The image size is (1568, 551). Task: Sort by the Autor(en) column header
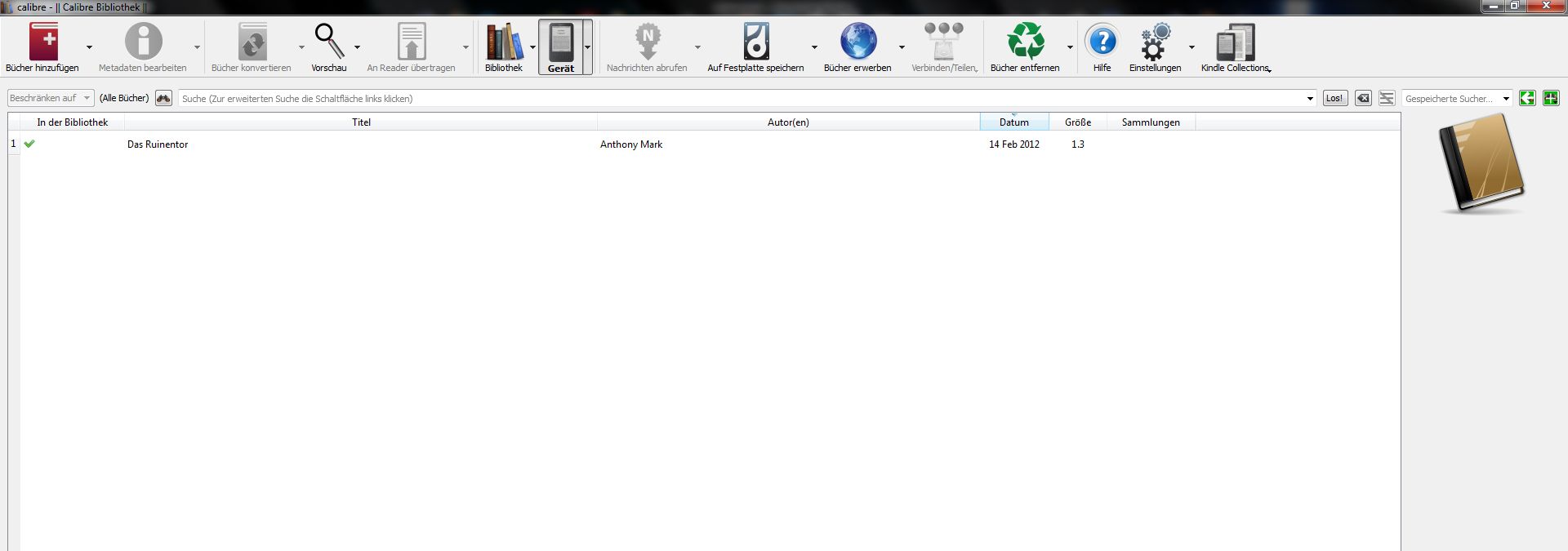788,122
